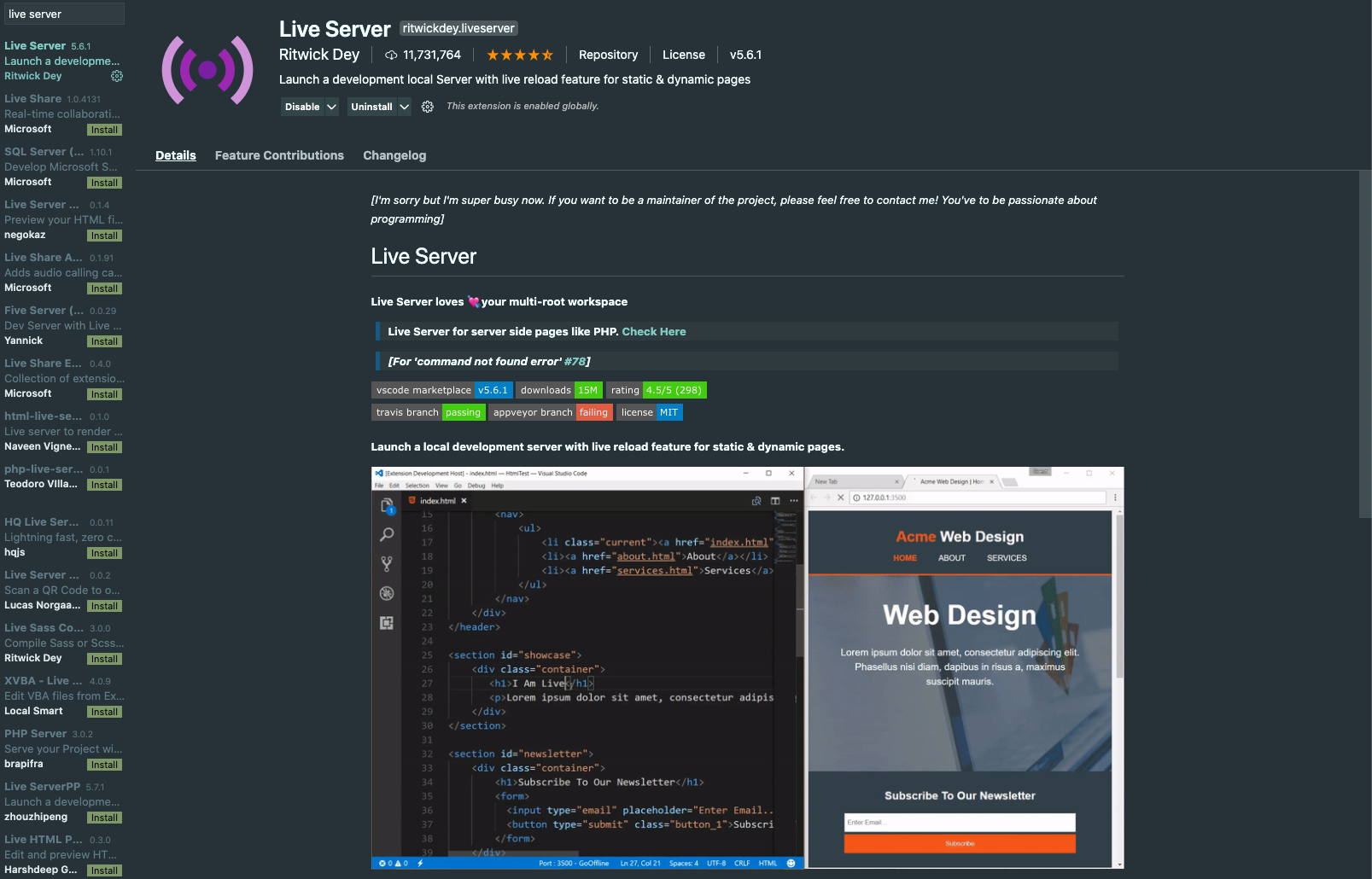Image resolution: width=1372 pixels, height=879 pixels.
Task: Click the travis branch passing badge
Action: pos(429,412)
